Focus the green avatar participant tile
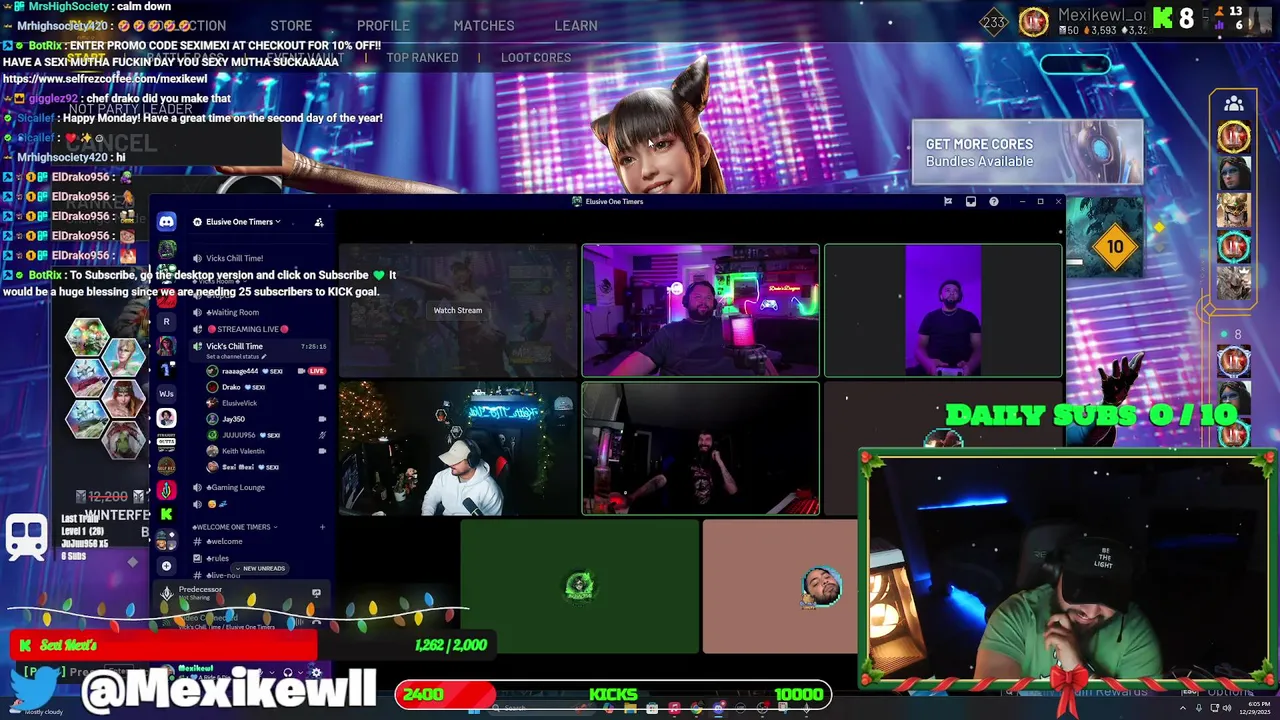The image size is (1280, 720). point(580,586)
